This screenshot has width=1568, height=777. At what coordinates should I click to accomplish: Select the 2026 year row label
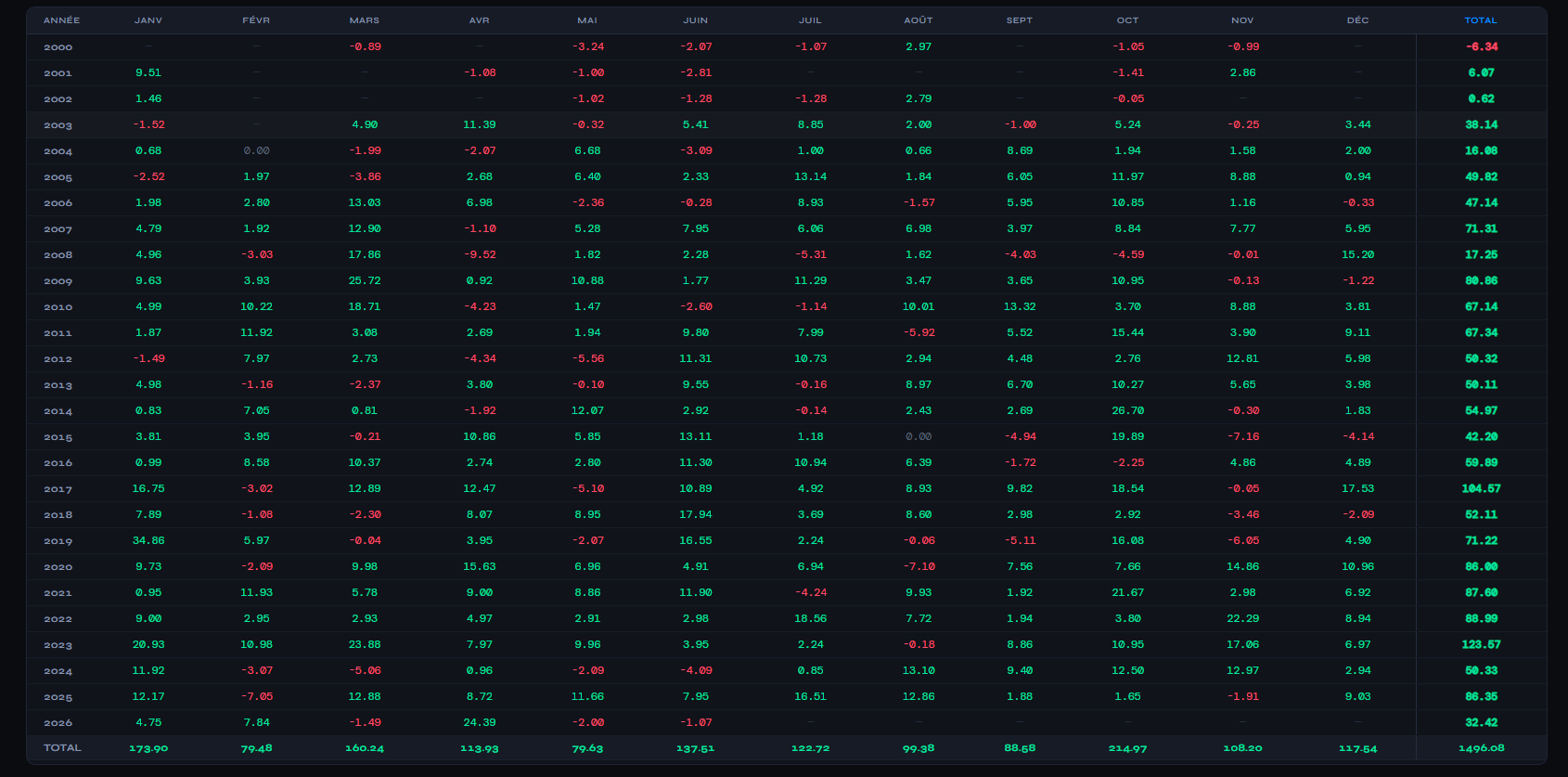pos(58,723)
